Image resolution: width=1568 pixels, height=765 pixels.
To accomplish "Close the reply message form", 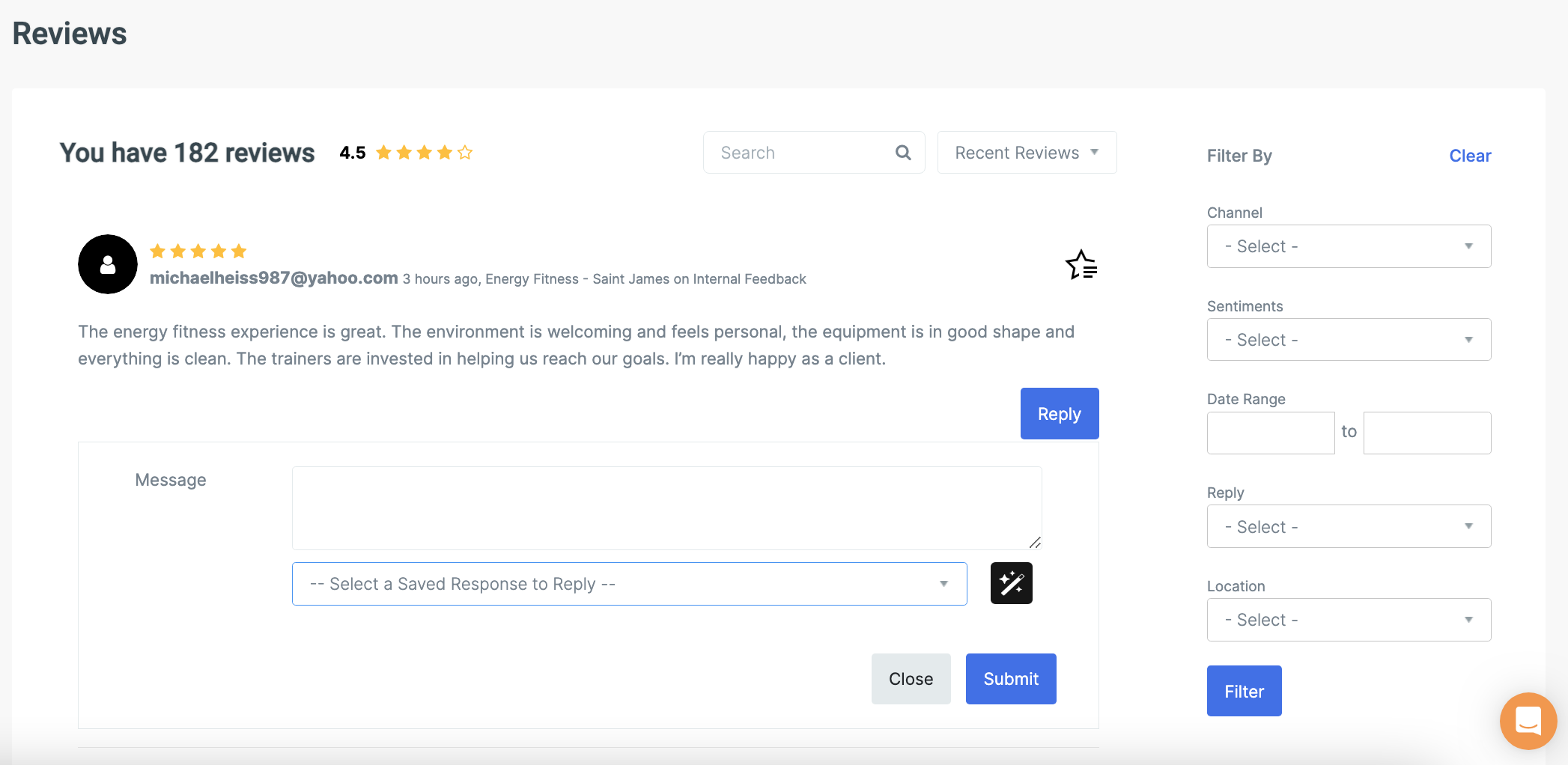I will [911, 679].
